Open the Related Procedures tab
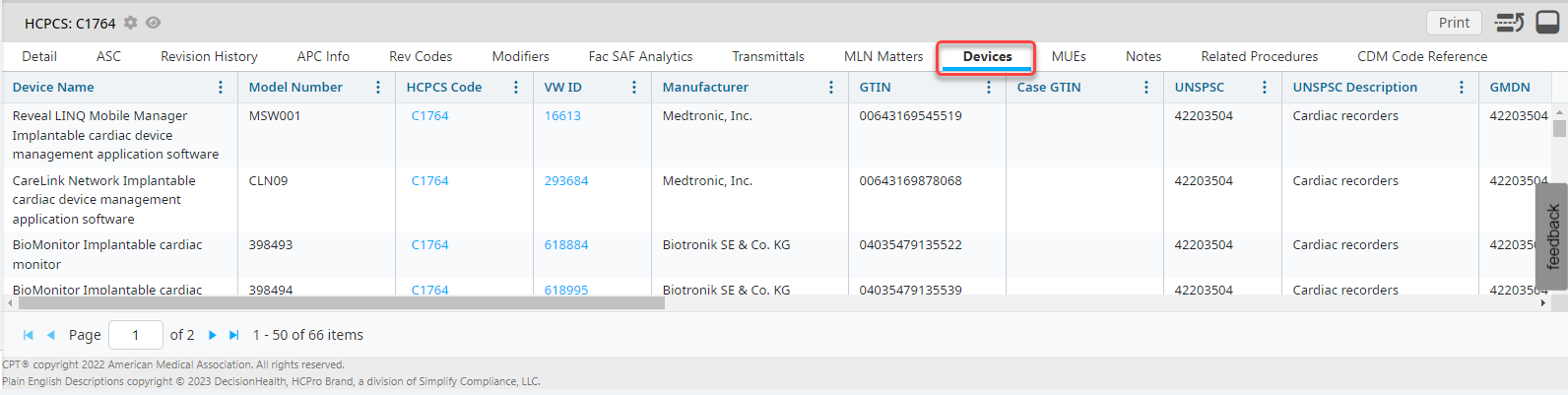 pyautogui.click(x=1259, y=57)
